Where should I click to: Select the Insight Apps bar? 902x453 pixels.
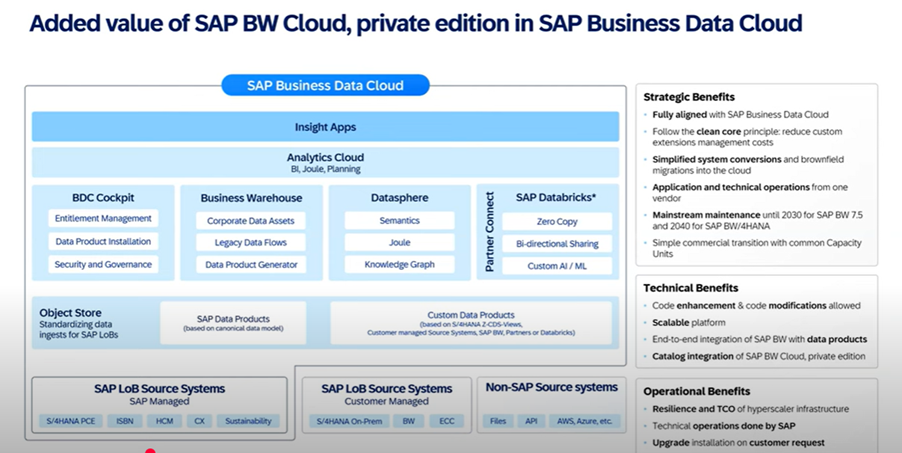point(325,127)
